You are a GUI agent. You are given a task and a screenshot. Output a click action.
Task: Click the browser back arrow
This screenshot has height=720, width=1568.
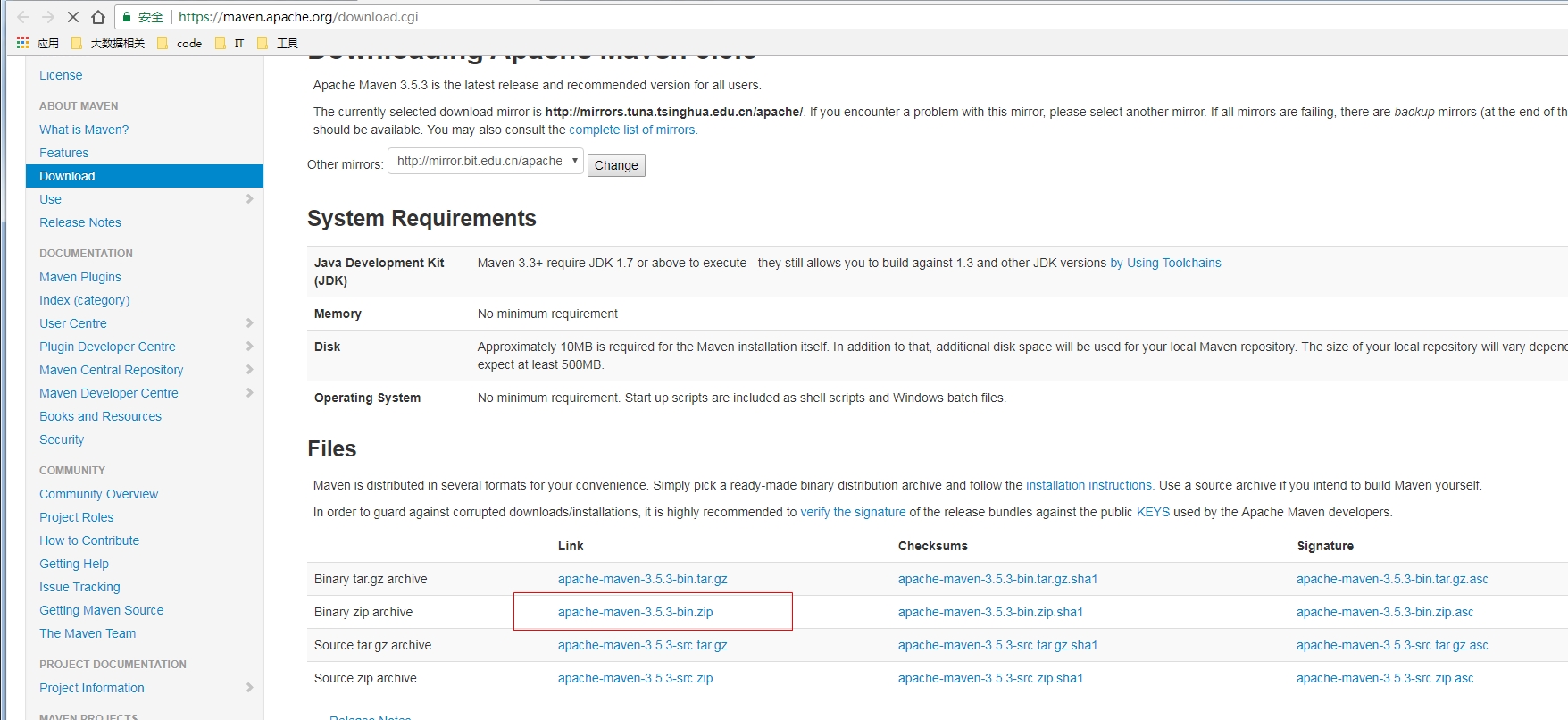tap(23, 17)
